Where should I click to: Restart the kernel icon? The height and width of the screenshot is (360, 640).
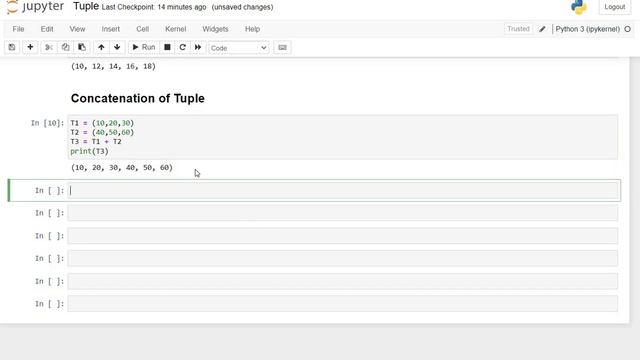[x=182, y=47]
